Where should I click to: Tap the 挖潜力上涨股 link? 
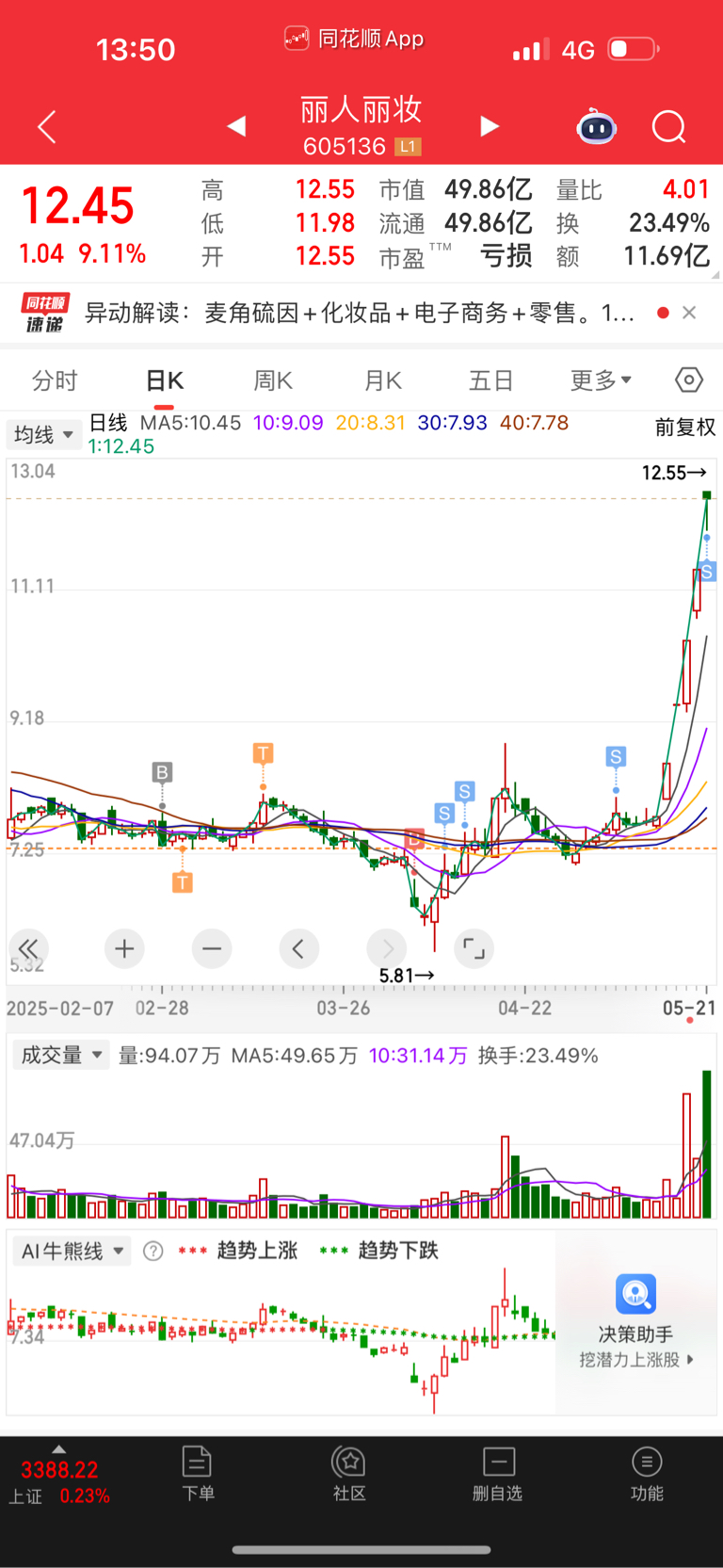point(636,1360)
